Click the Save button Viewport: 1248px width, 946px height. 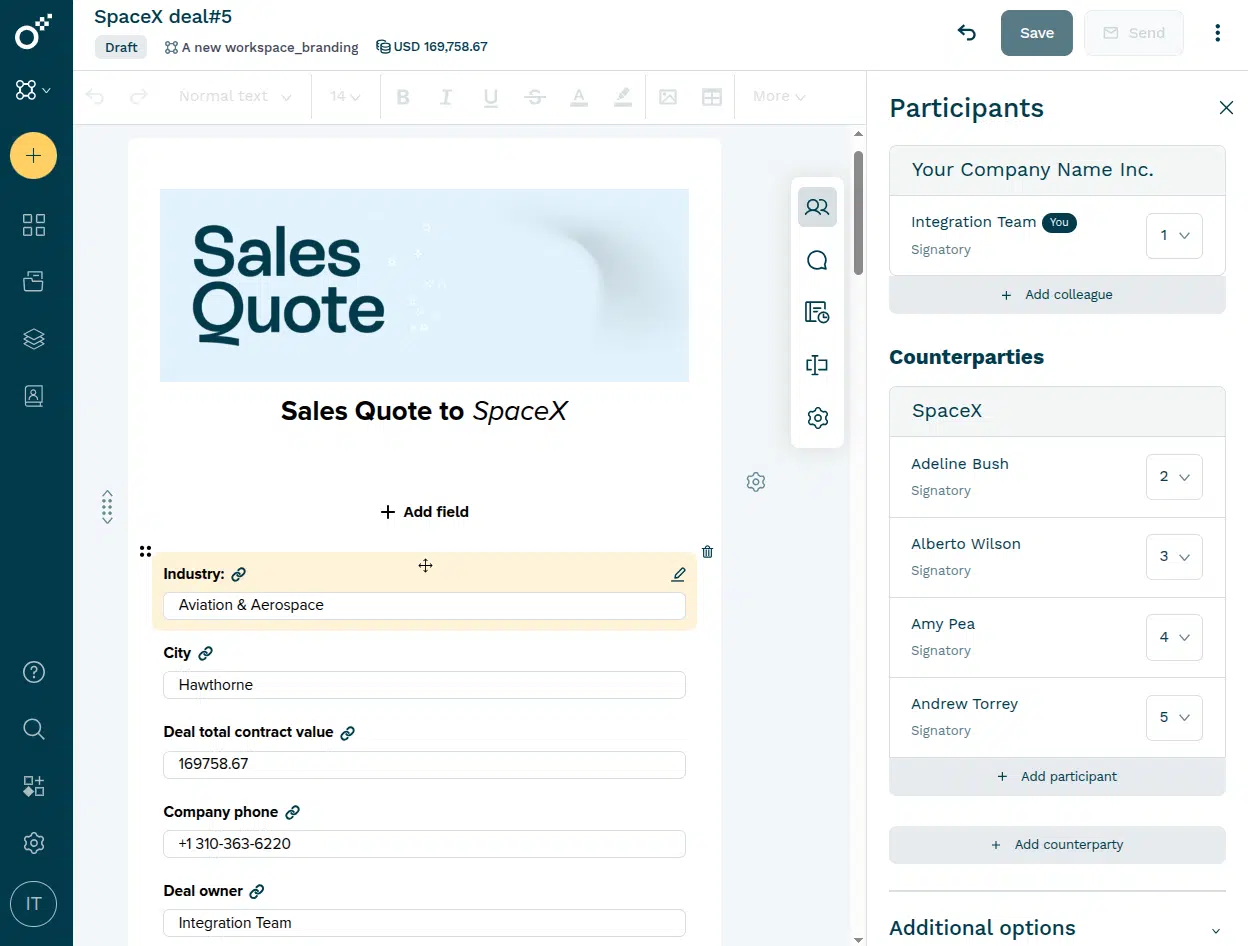1037,33
